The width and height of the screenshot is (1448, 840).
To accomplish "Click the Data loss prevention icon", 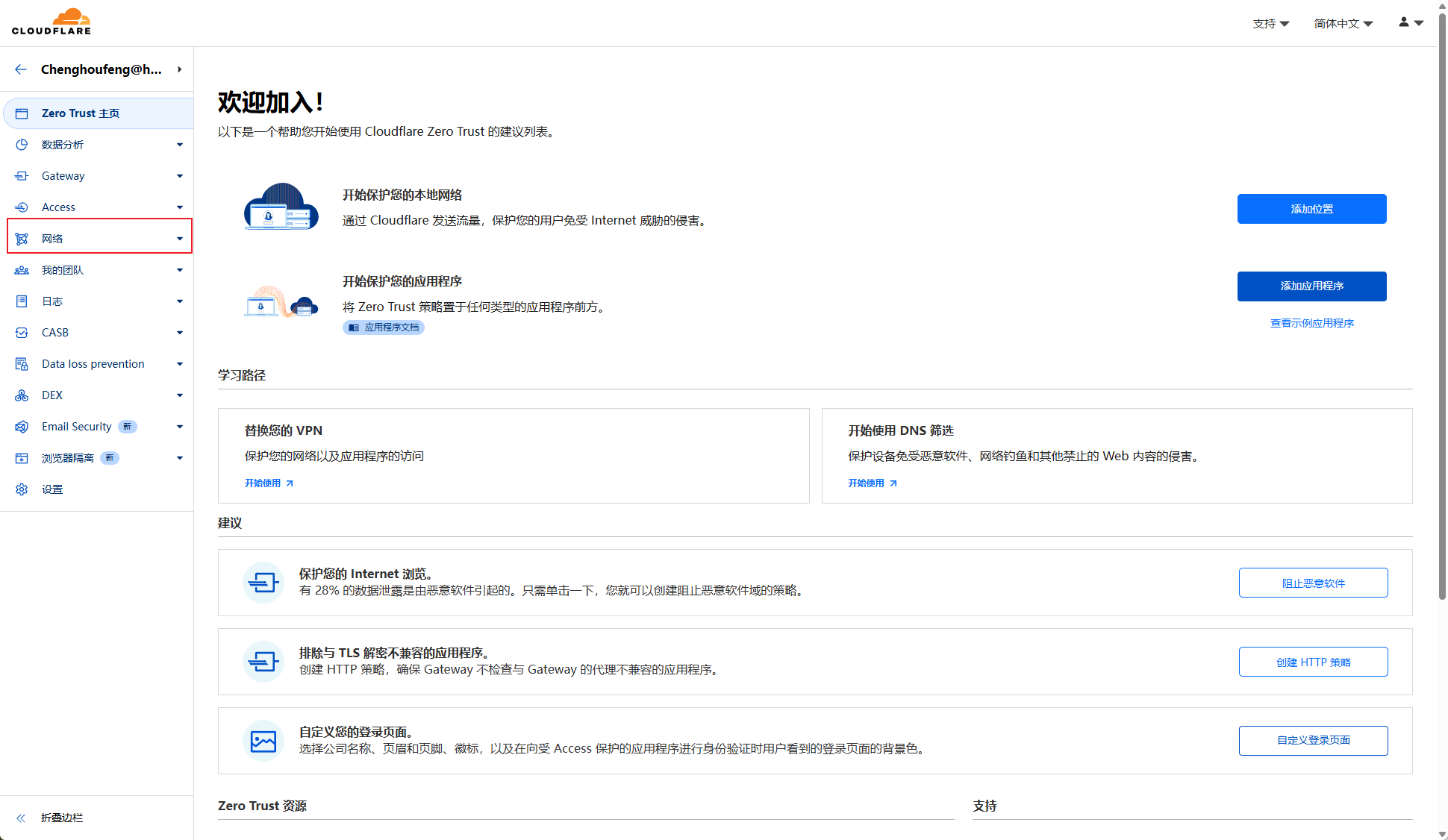I will tap(22, 364).
